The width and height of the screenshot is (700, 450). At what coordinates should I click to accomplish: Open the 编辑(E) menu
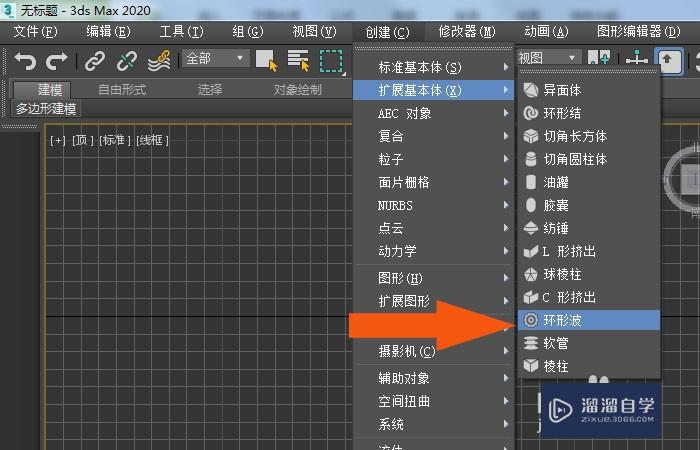point(108,32)
